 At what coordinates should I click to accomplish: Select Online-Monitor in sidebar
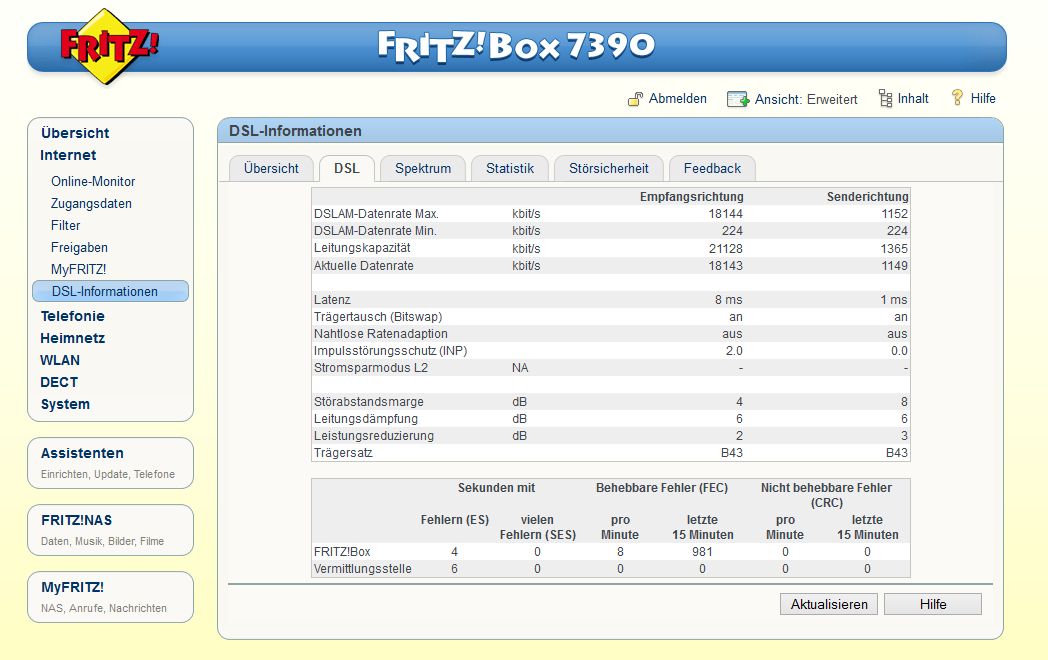coord(93,181)
